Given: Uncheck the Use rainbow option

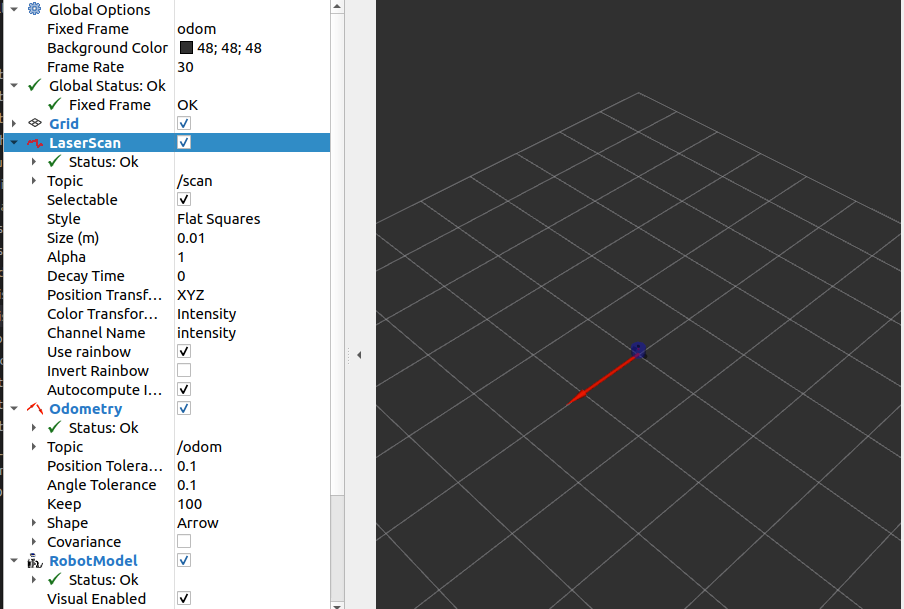Looking at the screenshot, I should (184, 352).
